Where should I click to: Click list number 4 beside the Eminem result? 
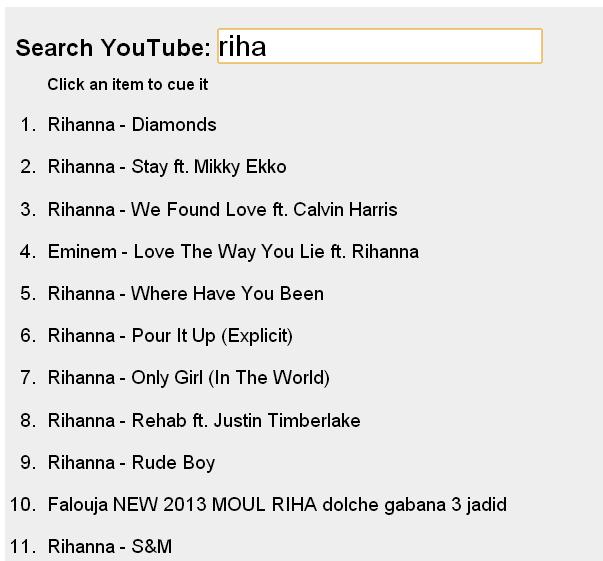pos(27,252)
